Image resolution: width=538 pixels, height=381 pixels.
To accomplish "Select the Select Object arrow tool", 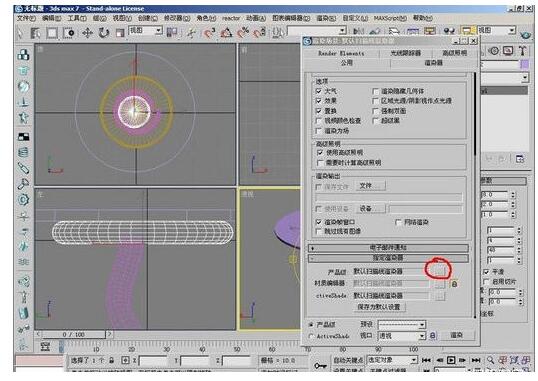I will click(20, 33).
